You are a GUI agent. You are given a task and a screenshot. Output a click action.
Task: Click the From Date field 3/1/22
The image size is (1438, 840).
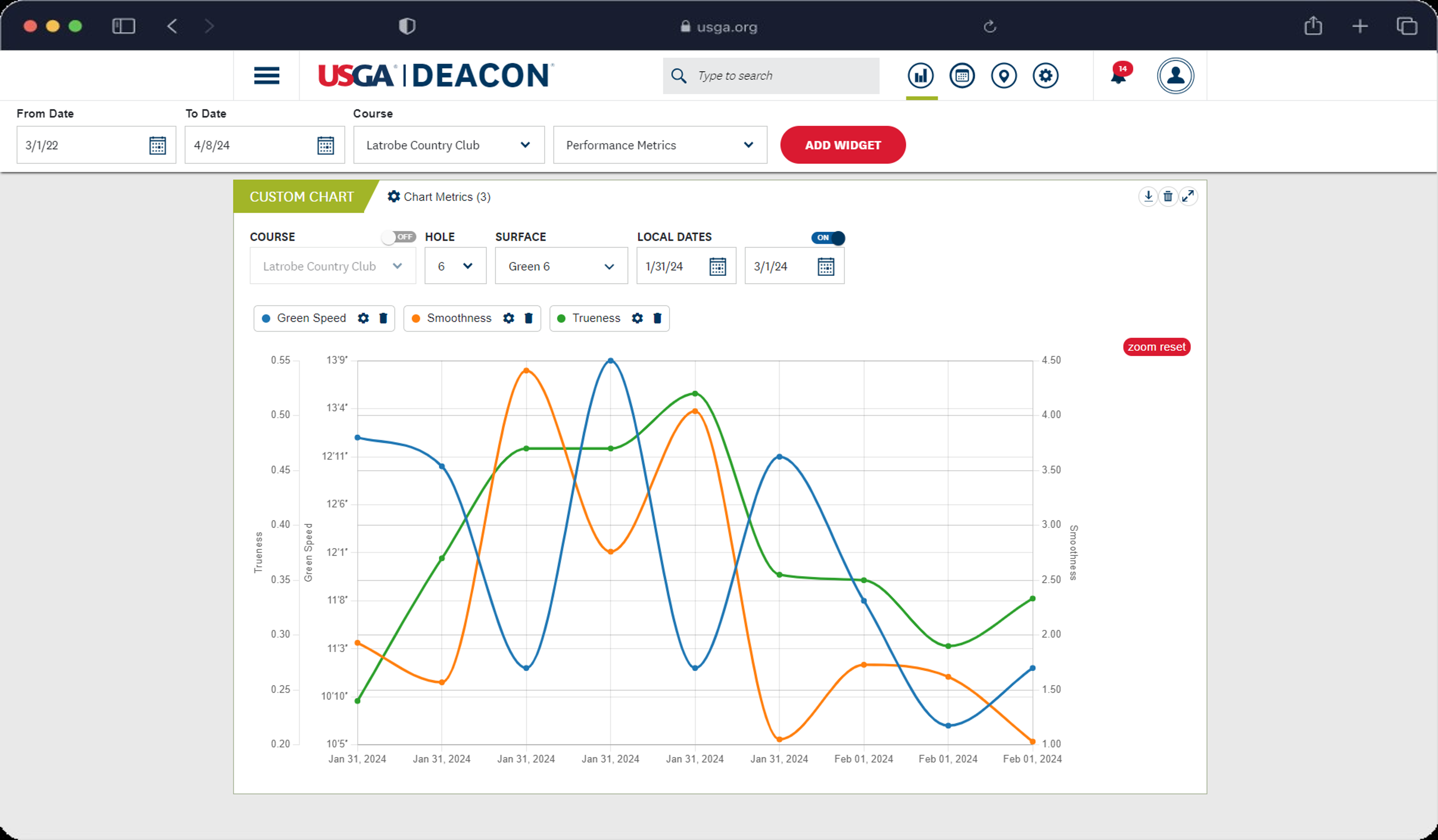tap(97, 145)
